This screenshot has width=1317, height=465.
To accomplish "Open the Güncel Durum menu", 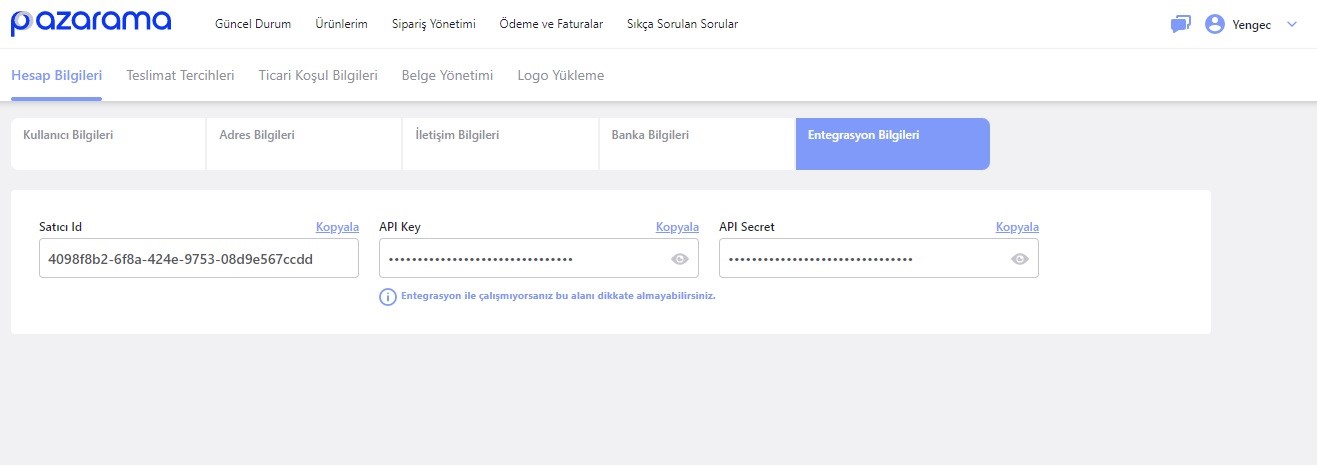I will 253,24.
